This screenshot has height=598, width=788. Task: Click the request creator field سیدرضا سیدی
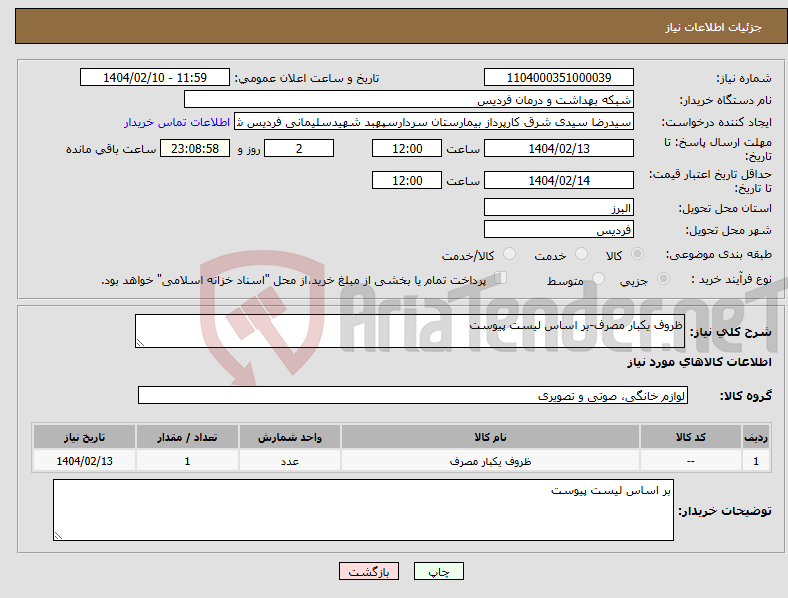434,122
